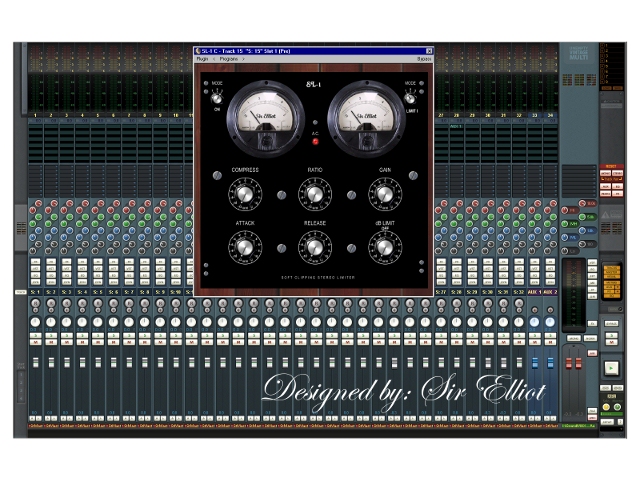
Task: Flip the left MODE switch labeled ON
Action: click(217, 98)
